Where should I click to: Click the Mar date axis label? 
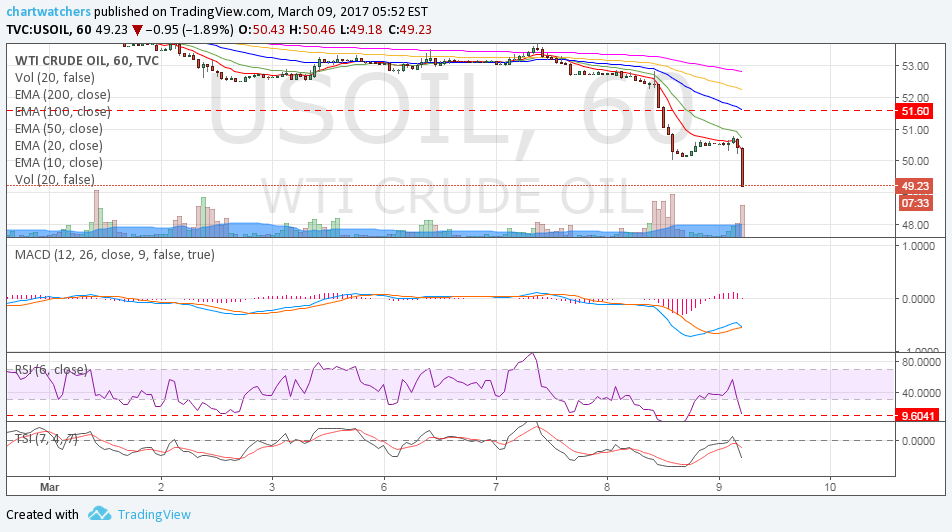pos(49,487)
